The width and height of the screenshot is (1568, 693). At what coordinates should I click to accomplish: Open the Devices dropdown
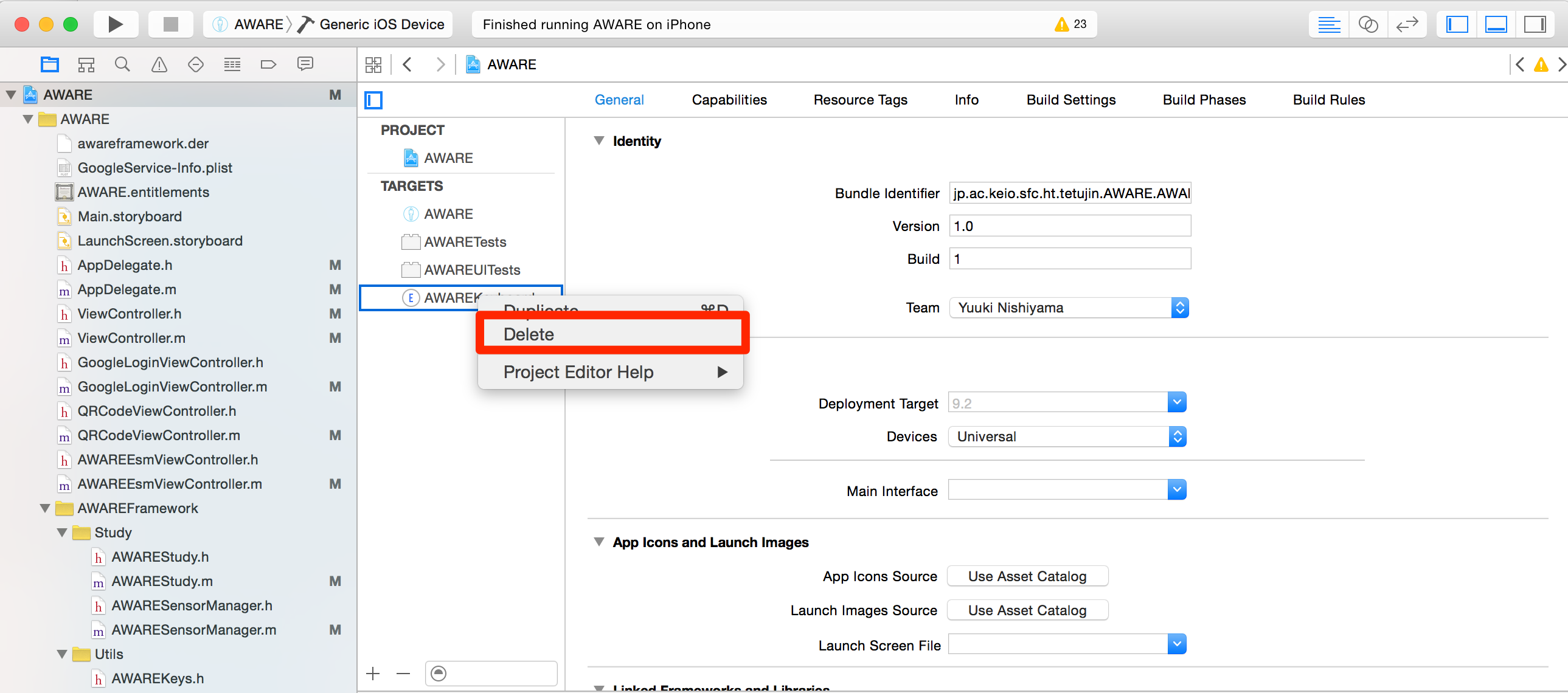1067,437
